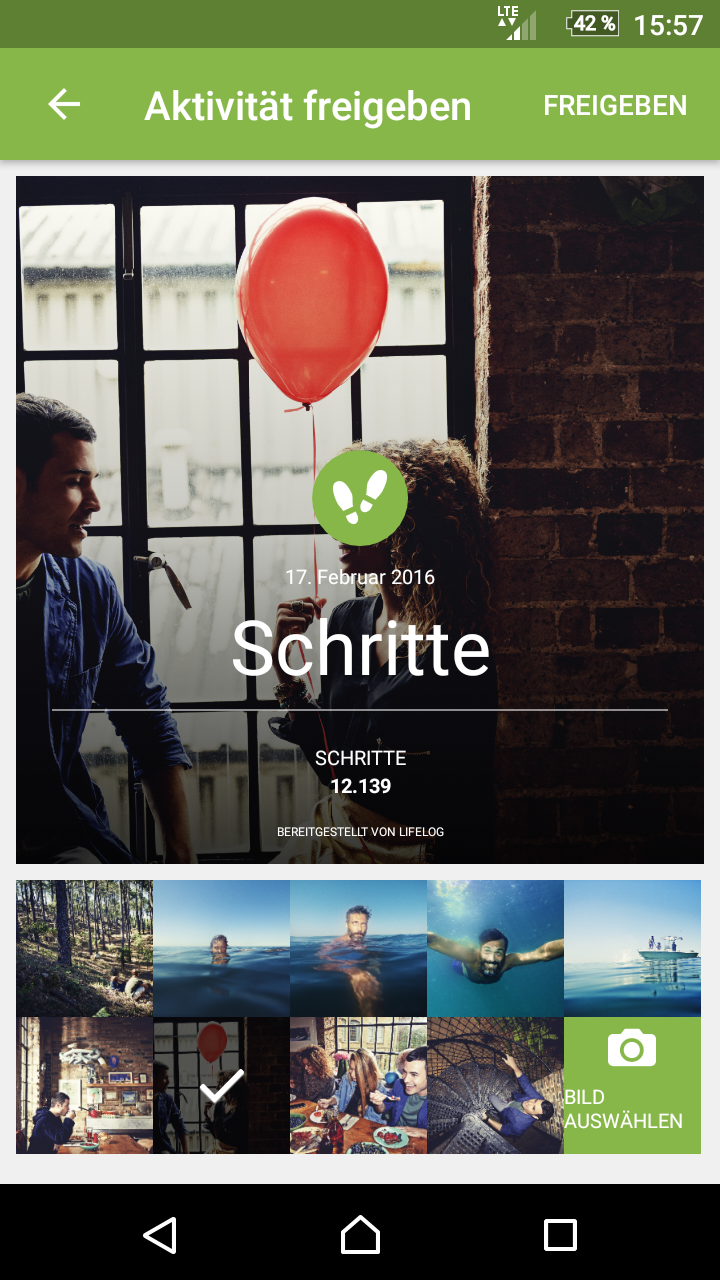This screenshot has width=720, height=1280.
Task: Tap the Android home navigation button
Action: click(x=360, y=1235)
